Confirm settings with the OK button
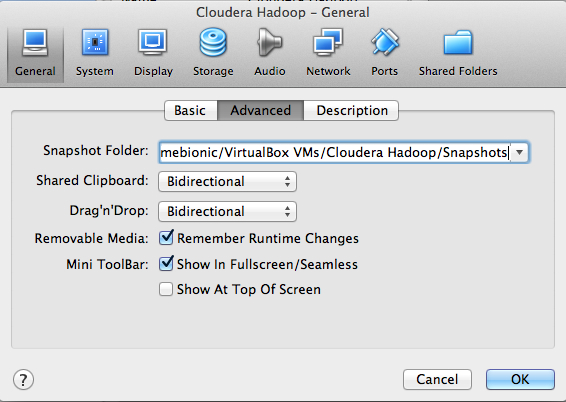The height and width of the screenshot is (402, 566). (520, 379)
